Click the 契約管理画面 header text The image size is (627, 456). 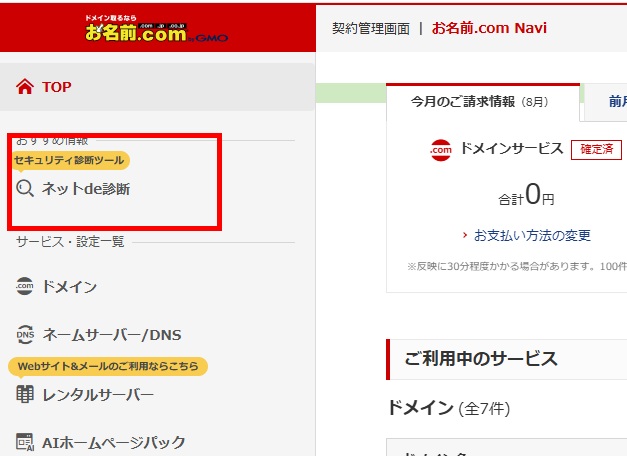[371, 28]
